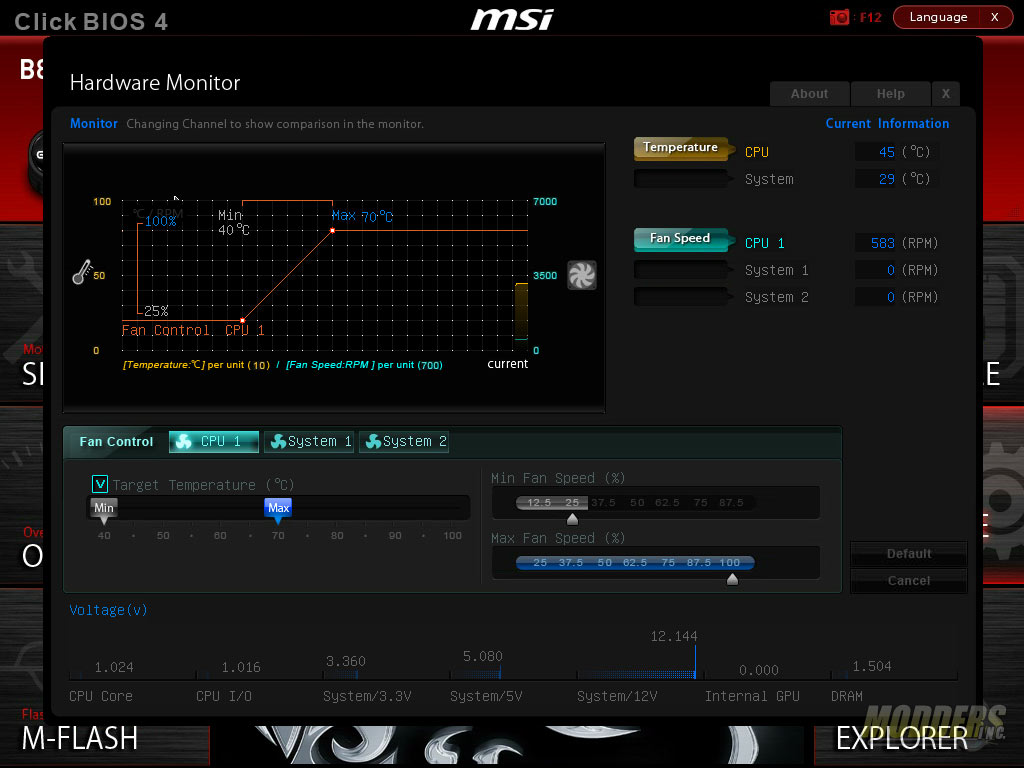Select 12.5 on Min Fan Speed scale
Screen dimensions: 1024x768
click(x=539, y=502)
